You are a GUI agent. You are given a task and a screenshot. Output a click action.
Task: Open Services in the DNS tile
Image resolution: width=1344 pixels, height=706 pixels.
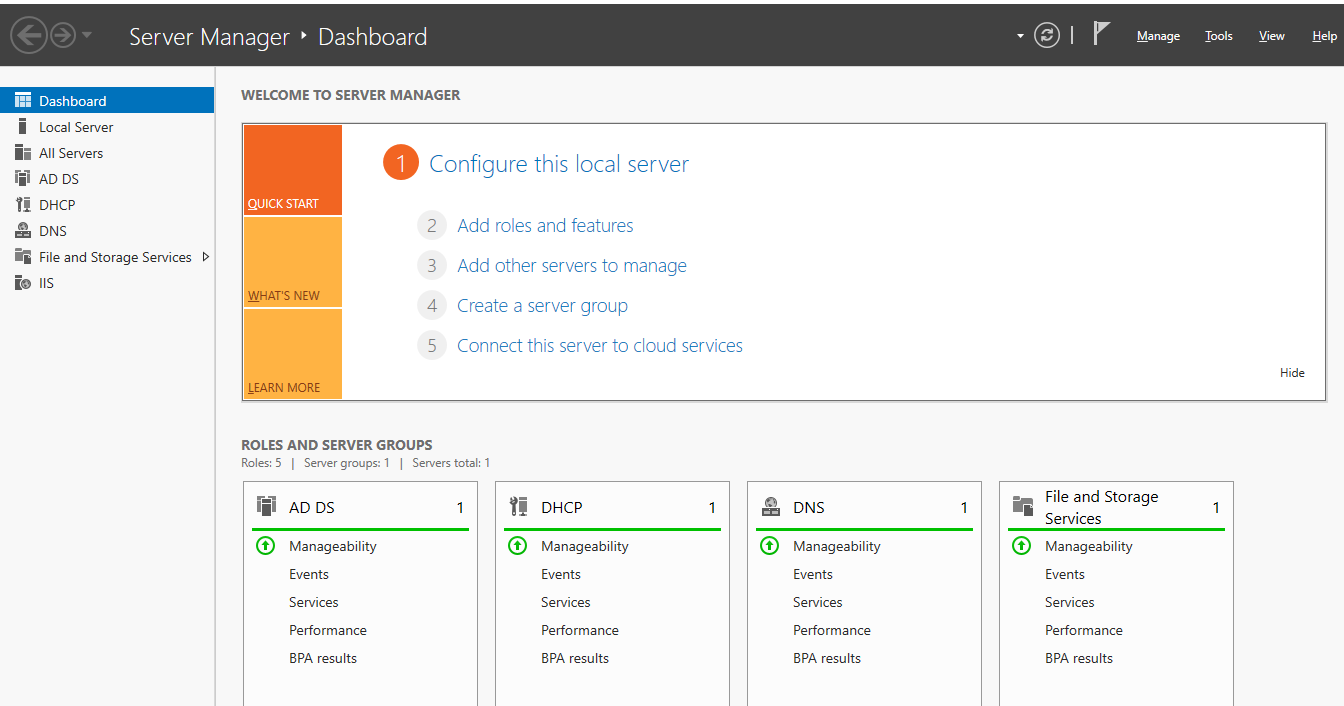(818, 602)
